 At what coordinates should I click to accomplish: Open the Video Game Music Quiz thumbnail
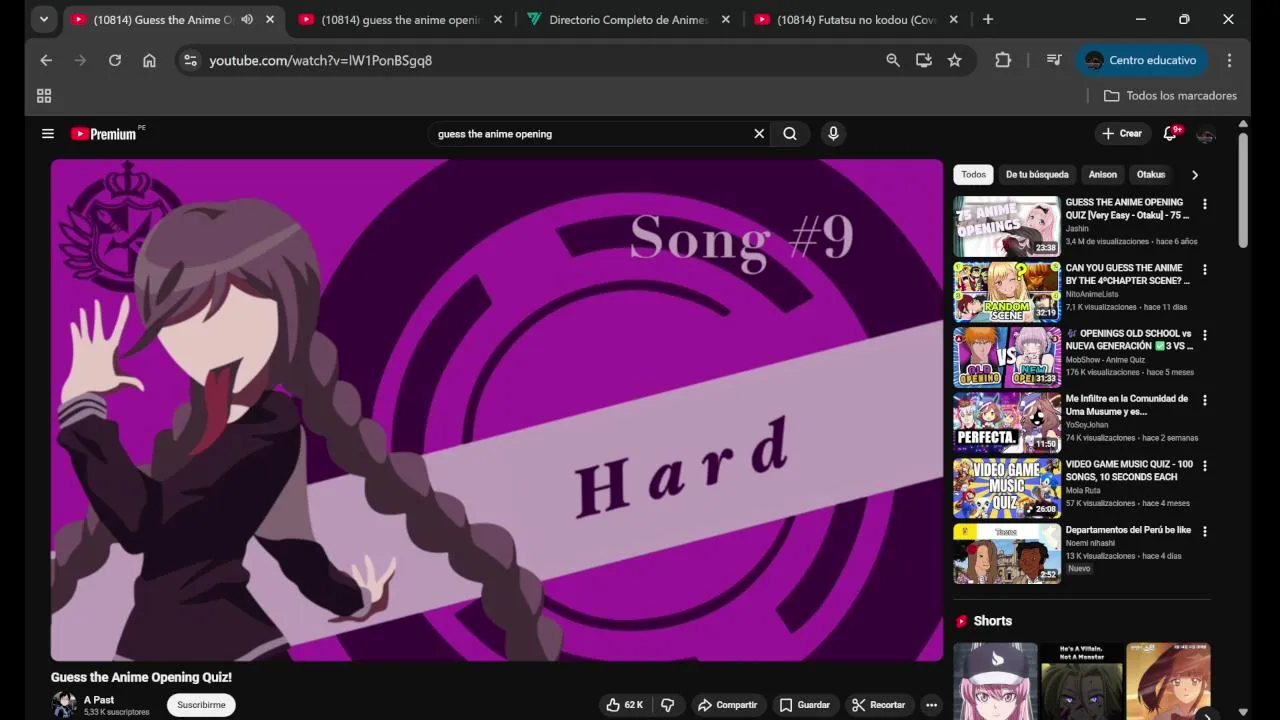click(1007, 488)
